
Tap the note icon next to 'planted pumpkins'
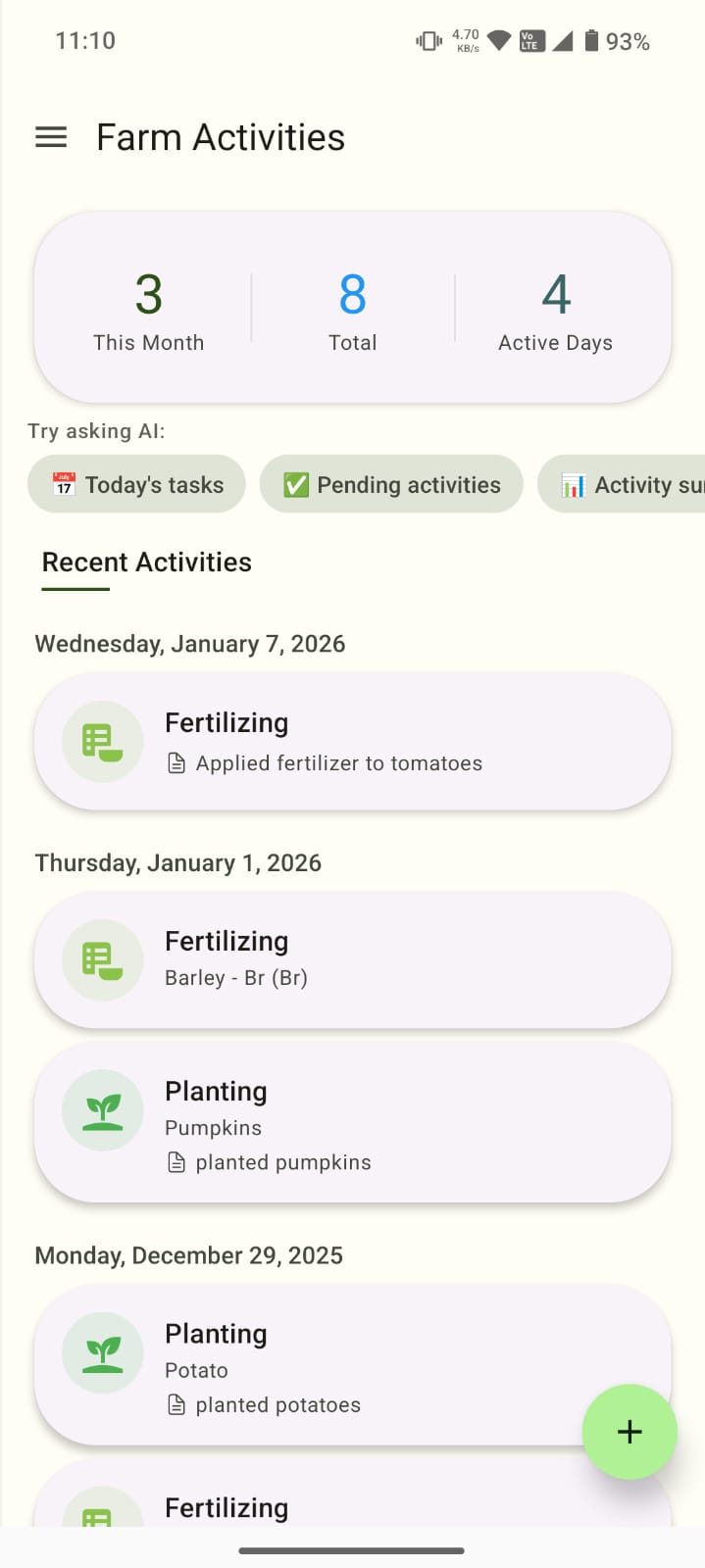[x=176, y=1162]
